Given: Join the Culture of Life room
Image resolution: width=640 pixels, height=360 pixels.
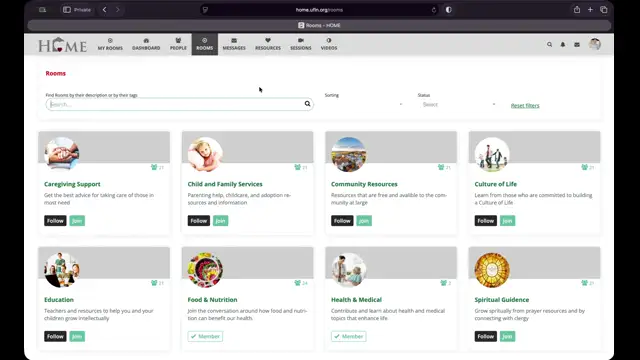Looking at the screenshot, I should (x=507, y=221).
